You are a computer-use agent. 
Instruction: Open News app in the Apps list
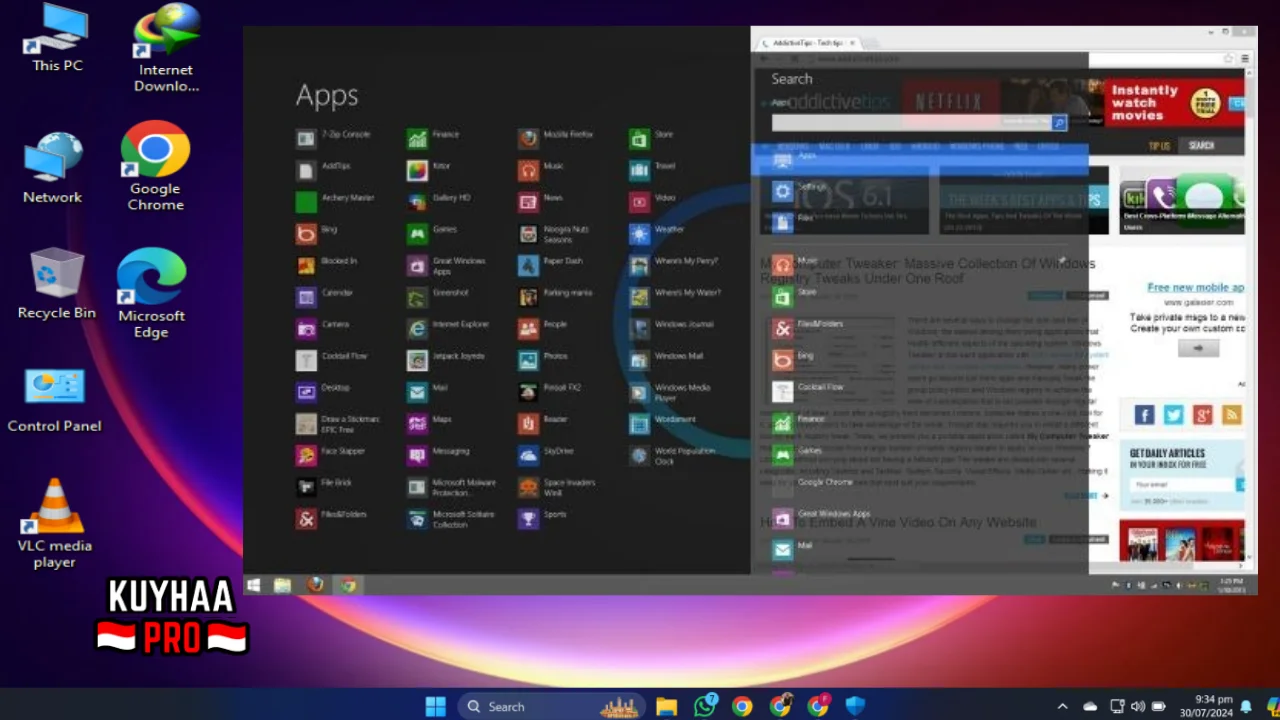coord(541,200)
